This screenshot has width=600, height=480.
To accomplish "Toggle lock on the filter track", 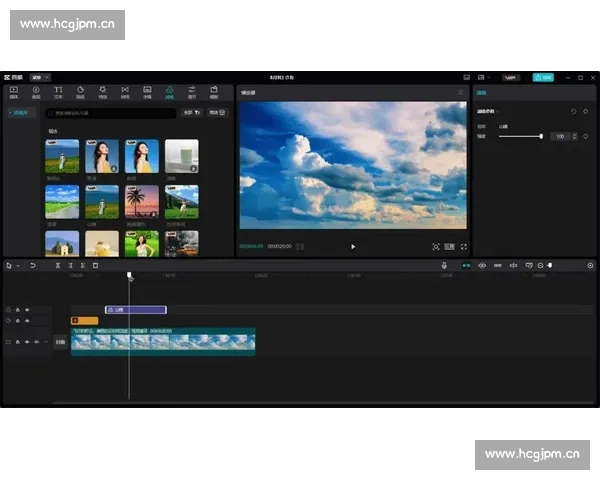I will tap(17, 310).
